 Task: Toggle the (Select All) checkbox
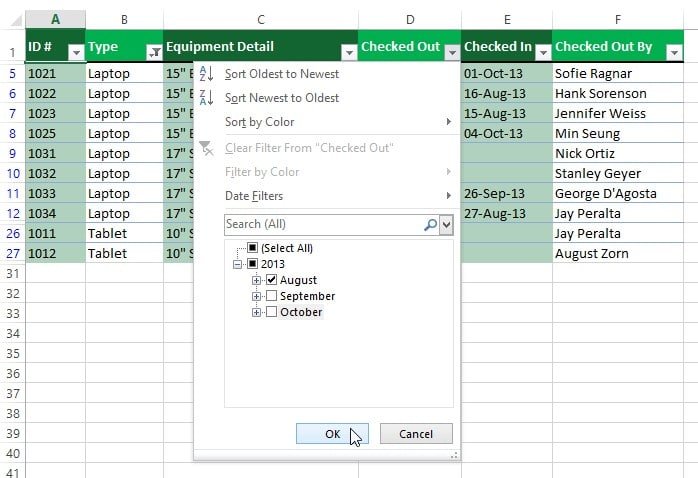pyautogui.click(x=252, y=247)
